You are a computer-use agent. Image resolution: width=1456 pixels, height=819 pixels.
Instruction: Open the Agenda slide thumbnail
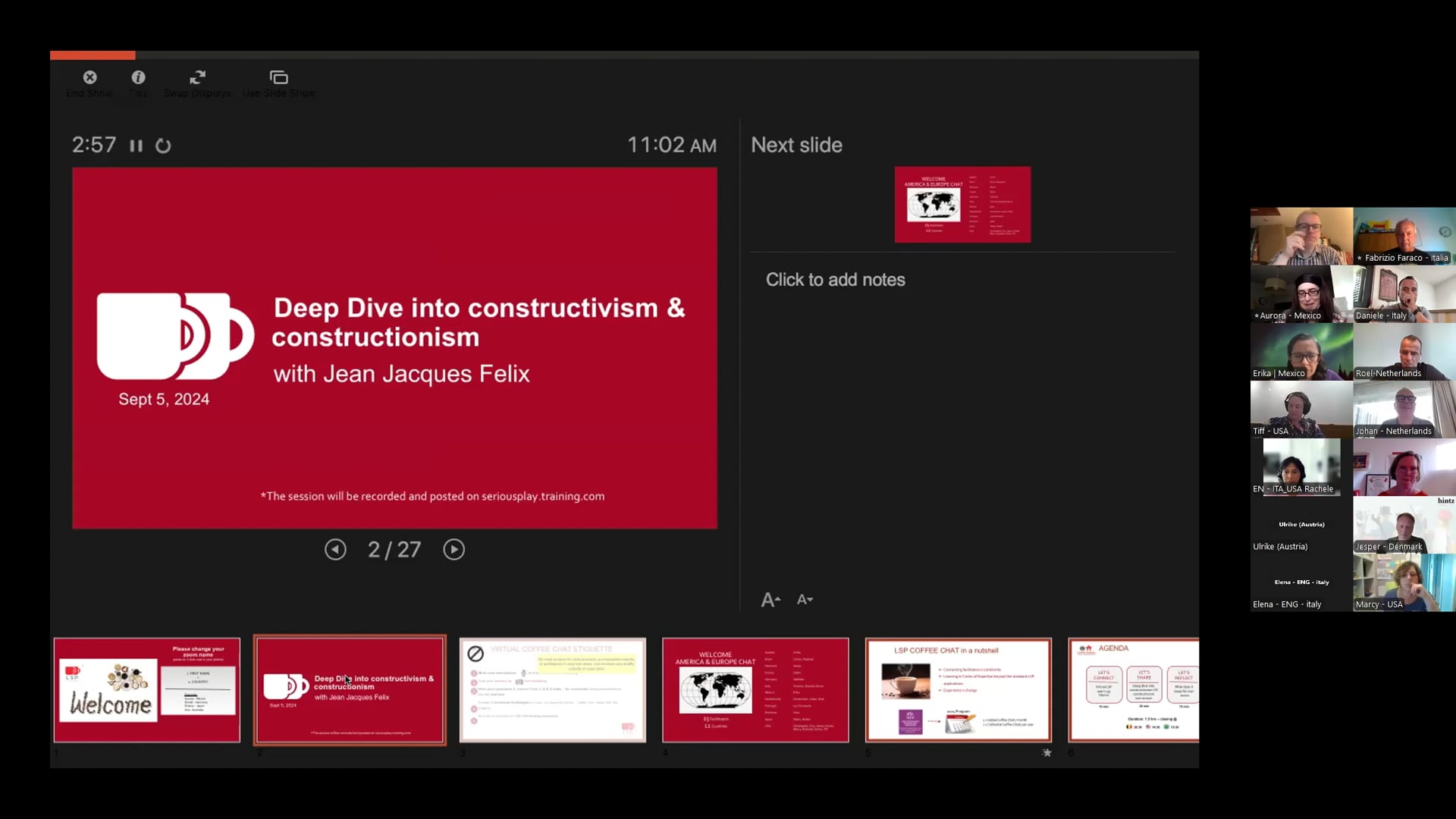click(x=1133, y=690)
